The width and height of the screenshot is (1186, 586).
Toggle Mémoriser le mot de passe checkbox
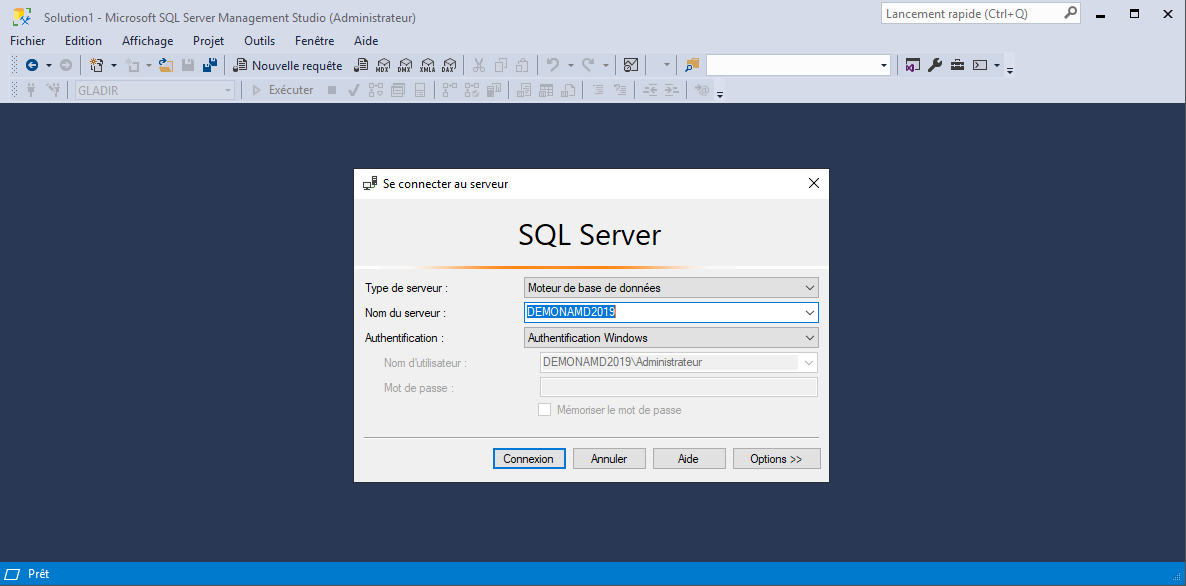(545, 410)
